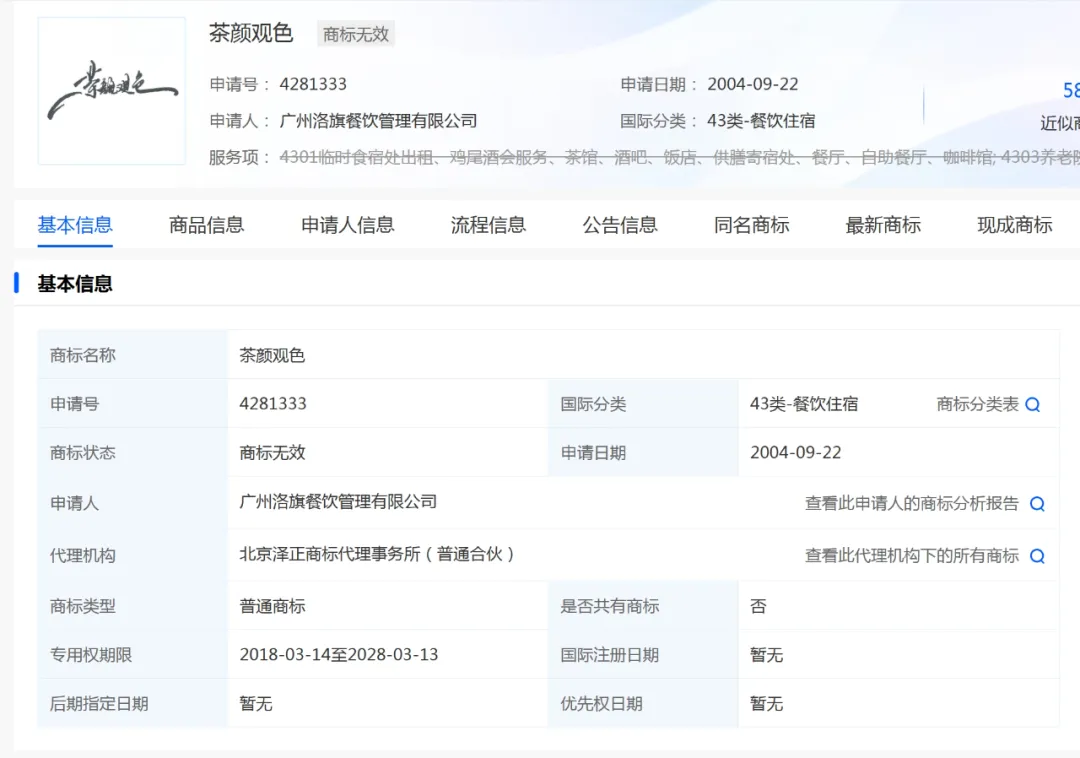The image size is (1080, 758).
Task: Click 普通商标 value in 商标类型 row
Action: pyautogui.click(x=272, y=607)
